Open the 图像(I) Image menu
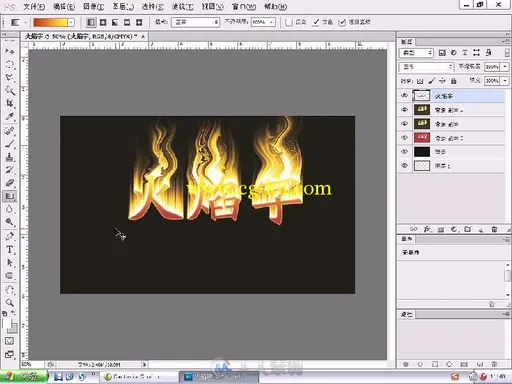The width and height of the screenshot is (512, 384). pos(94,7)
